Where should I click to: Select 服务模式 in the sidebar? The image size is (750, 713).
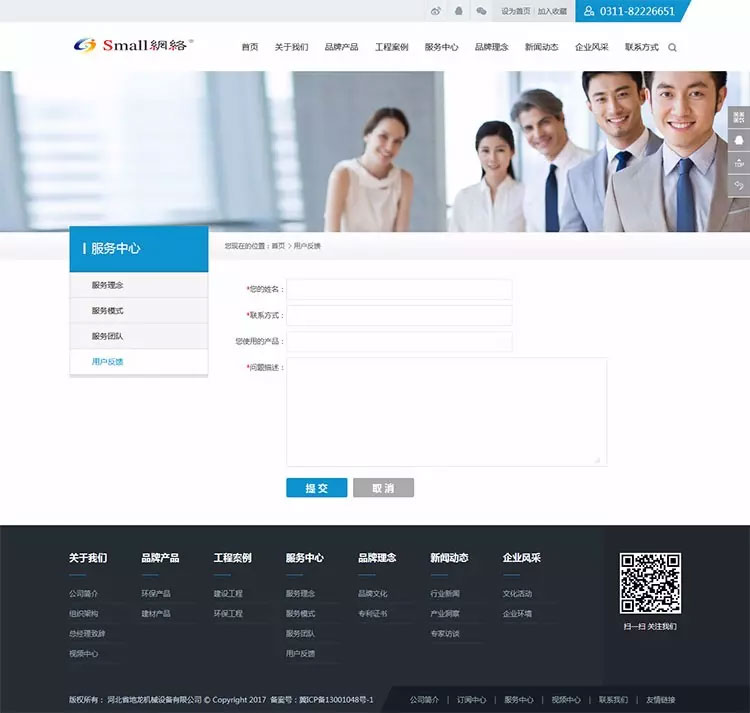click(x=139, y=311)
